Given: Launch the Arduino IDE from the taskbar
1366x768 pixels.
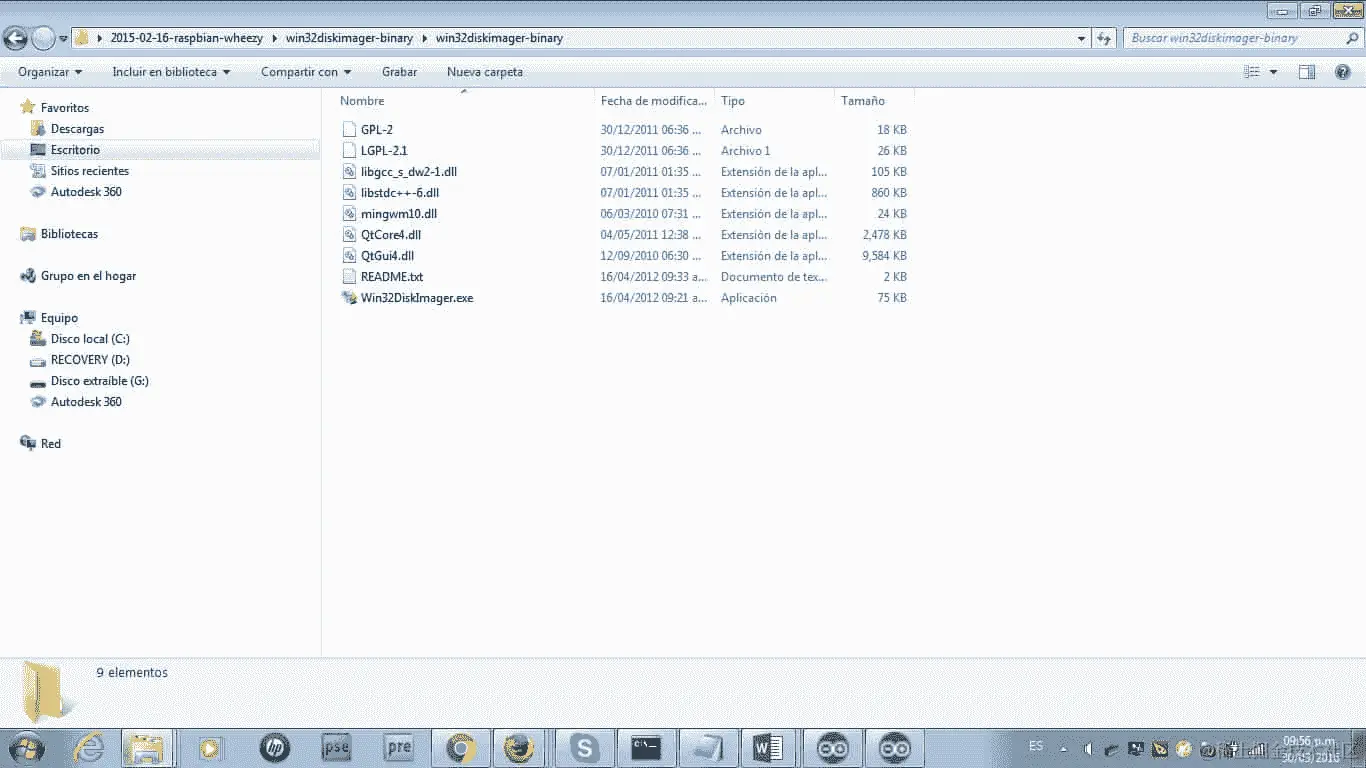Looking at the screenshot, I should tap(833, 747).
